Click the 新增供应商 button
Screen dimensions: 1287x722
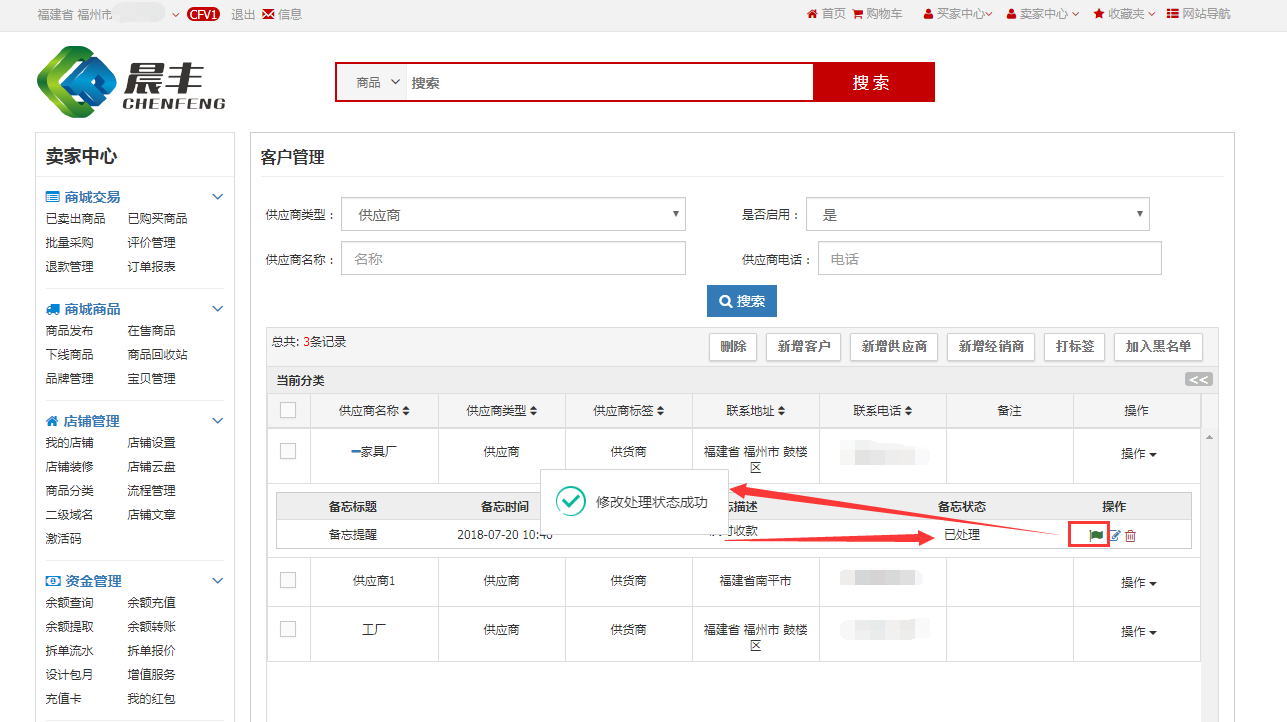894,347
